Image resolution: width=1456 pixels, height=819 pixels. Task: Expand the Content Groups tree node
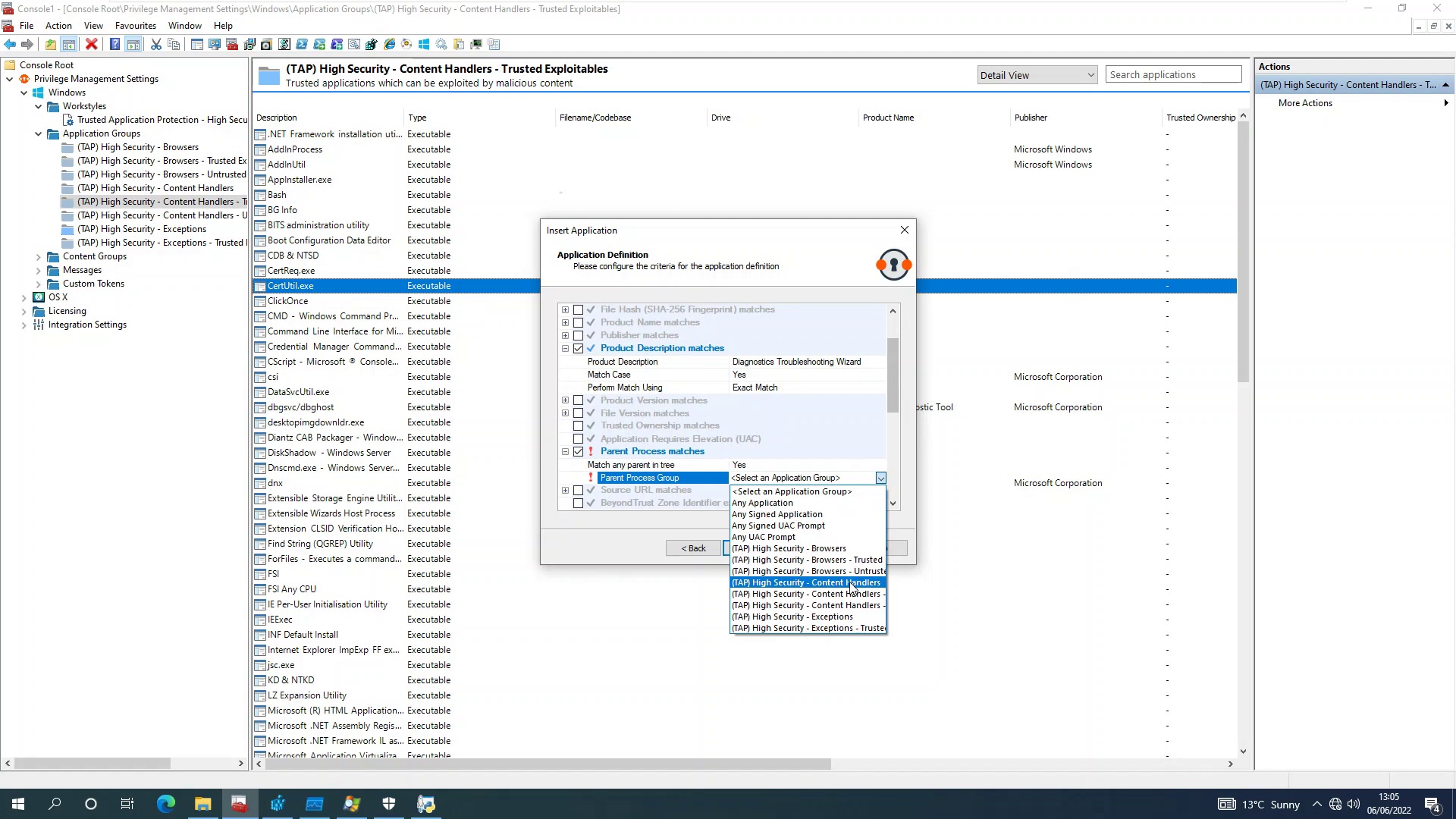(x=39, y=257)
